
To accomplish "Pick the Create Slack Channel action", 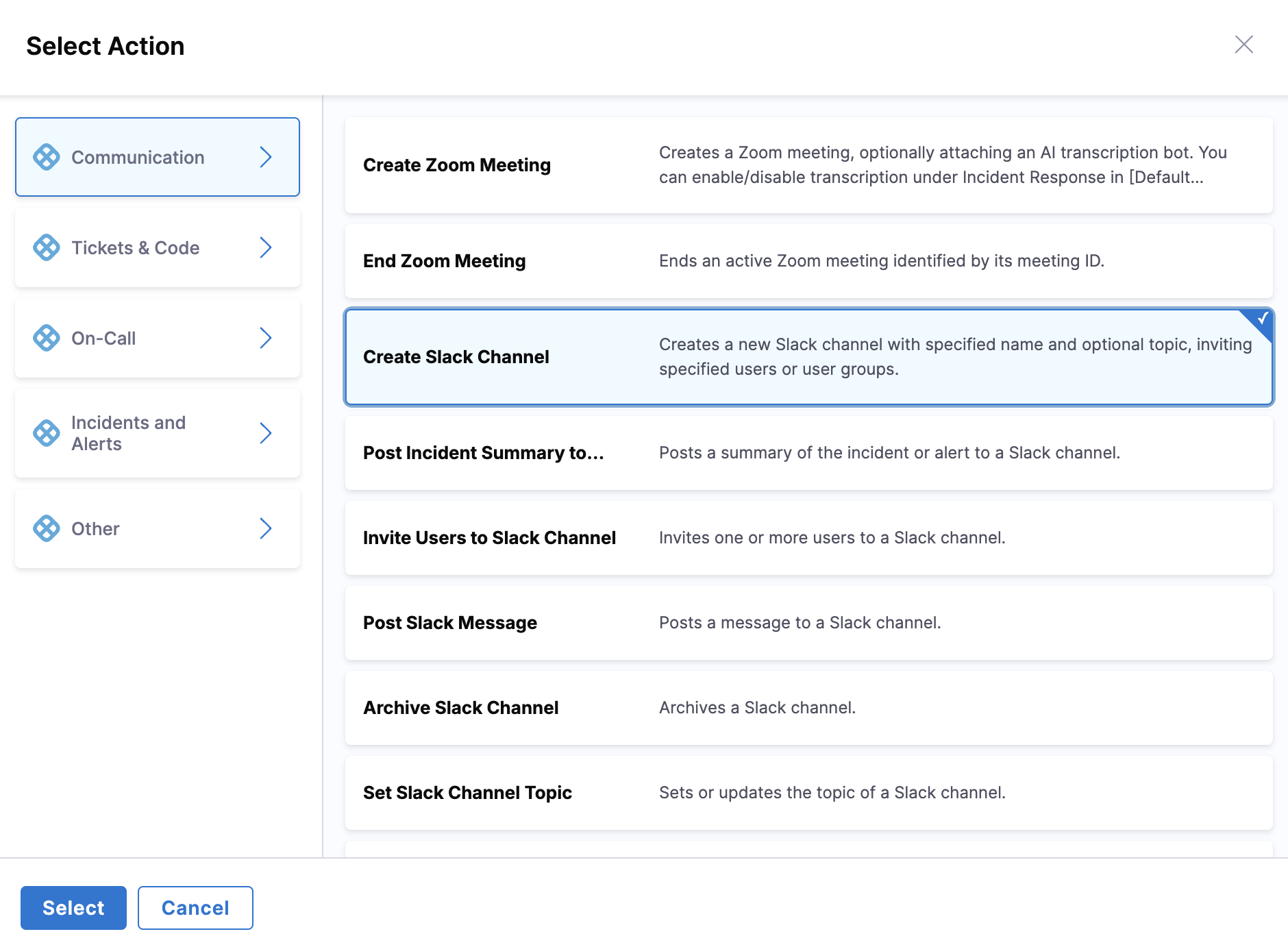I will [x=809, y=357].
